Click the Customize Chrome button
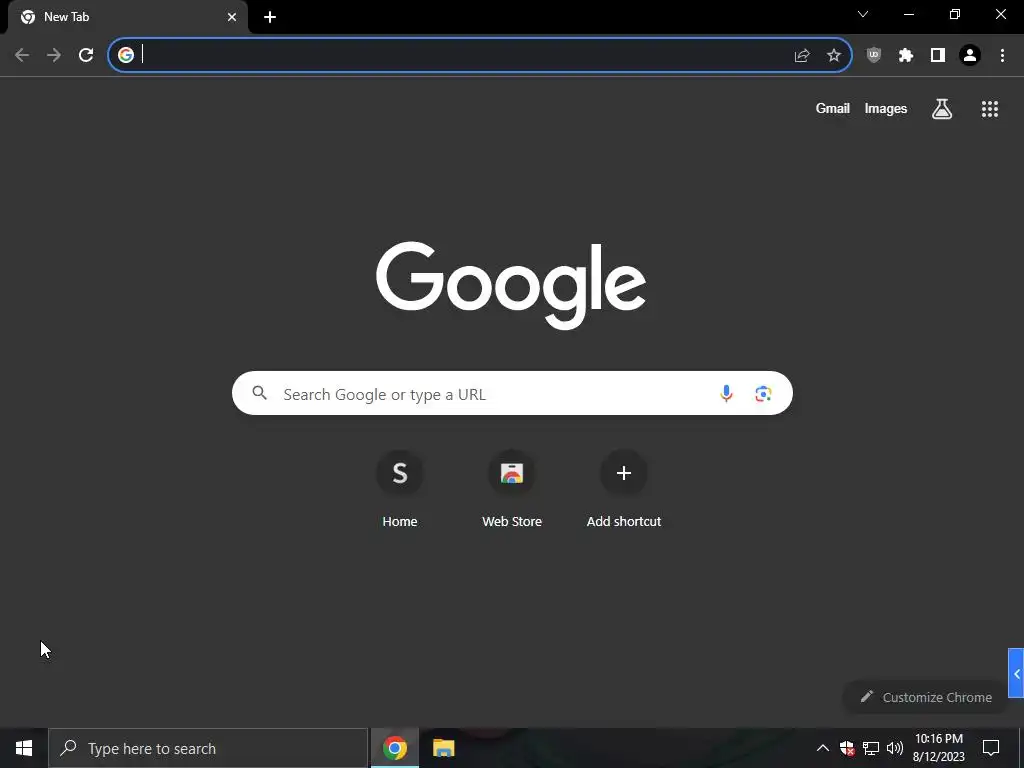 (x=925, y=697)
